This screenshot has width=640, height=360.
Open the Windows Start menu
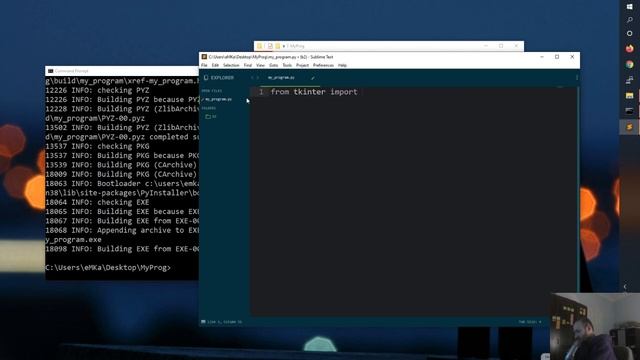point(629,7)
